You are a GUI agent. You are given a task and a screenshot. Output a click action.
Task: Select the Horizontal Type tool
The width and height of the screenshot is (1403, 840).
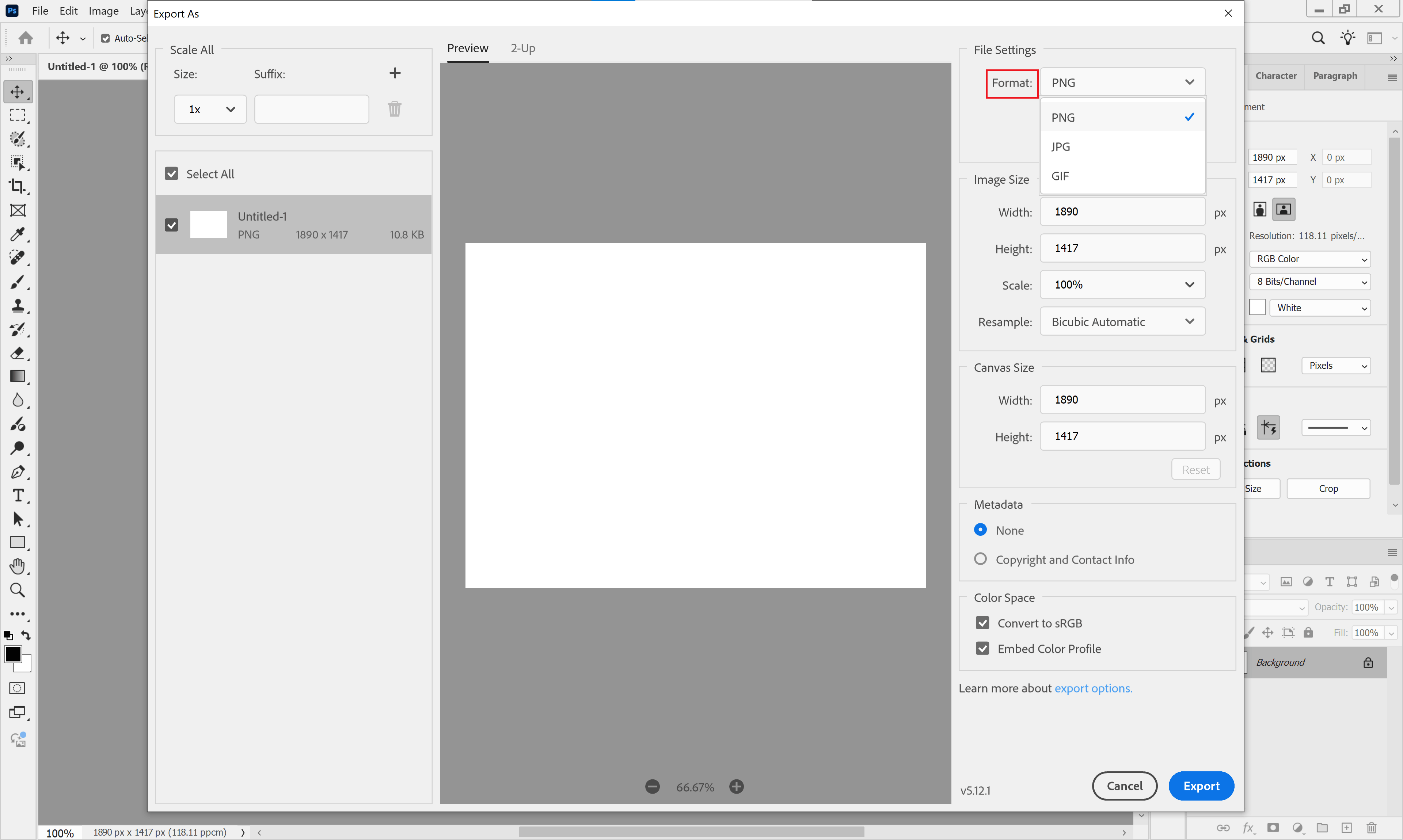[x=18, y=495]
